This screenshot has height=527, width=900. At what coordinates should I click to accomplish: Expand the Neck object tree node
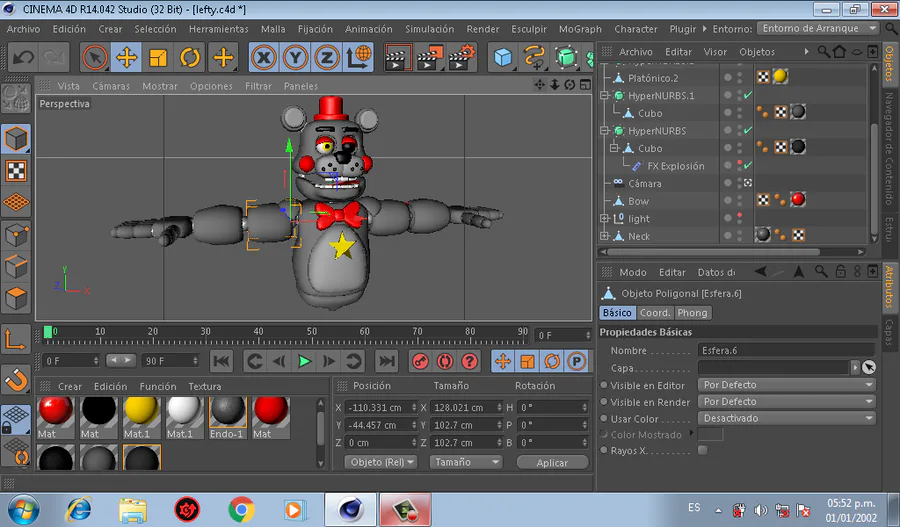click(x=604, y=236)
